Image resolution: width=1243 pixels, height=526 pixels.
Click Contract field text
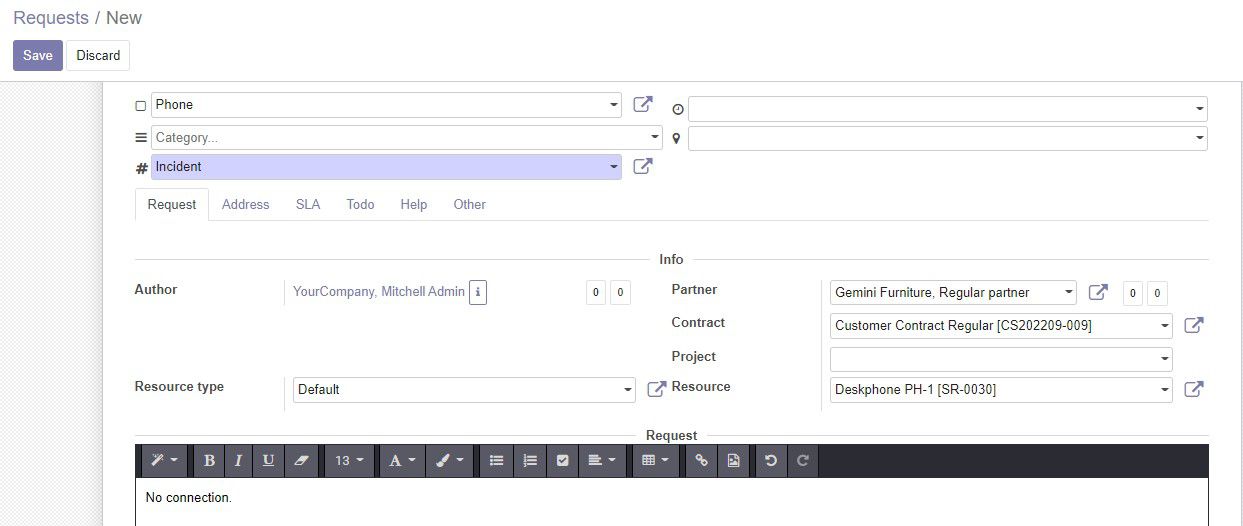(963, 325)
